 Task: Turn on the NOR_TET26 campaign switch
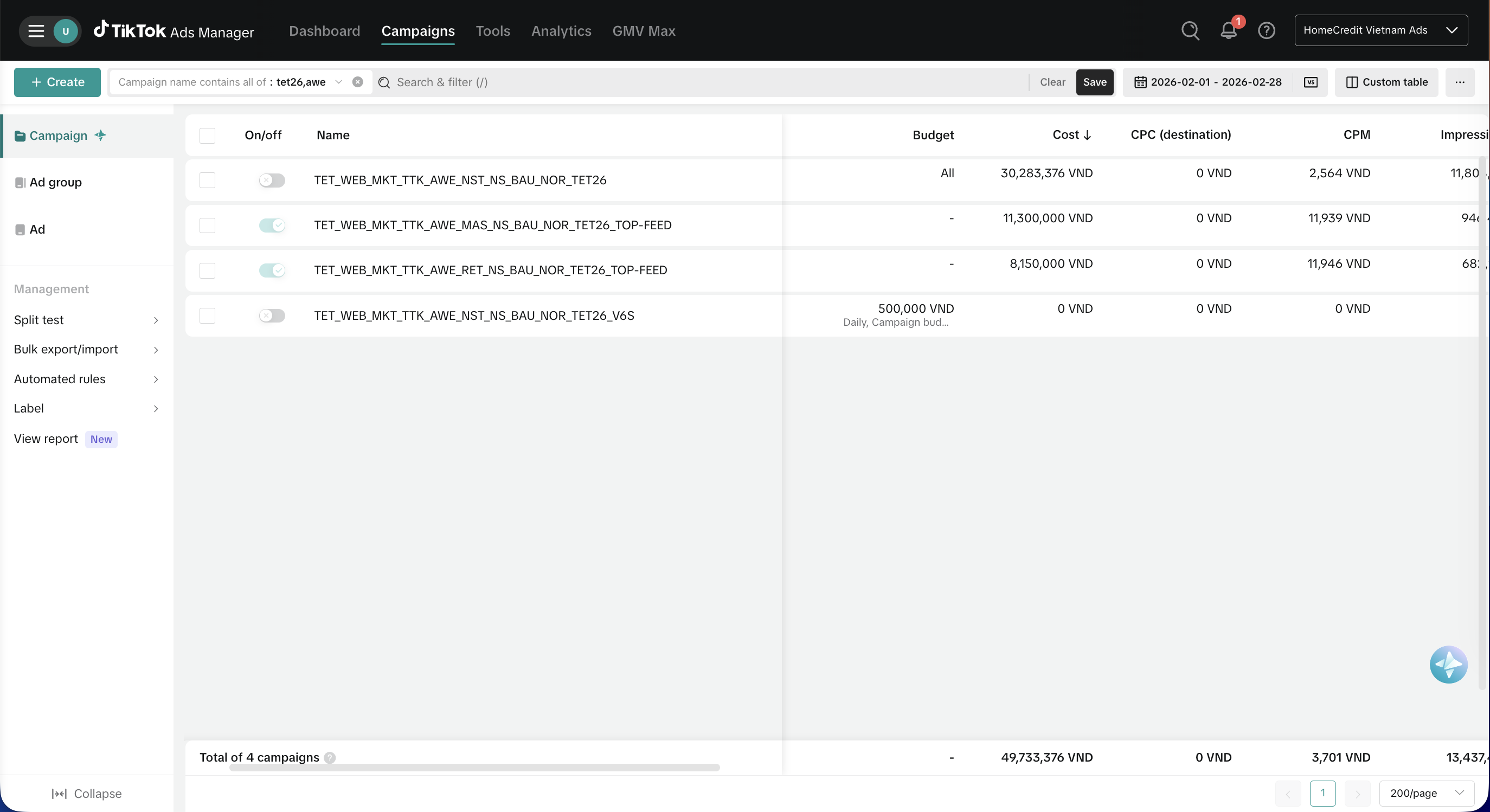(272, 180)
